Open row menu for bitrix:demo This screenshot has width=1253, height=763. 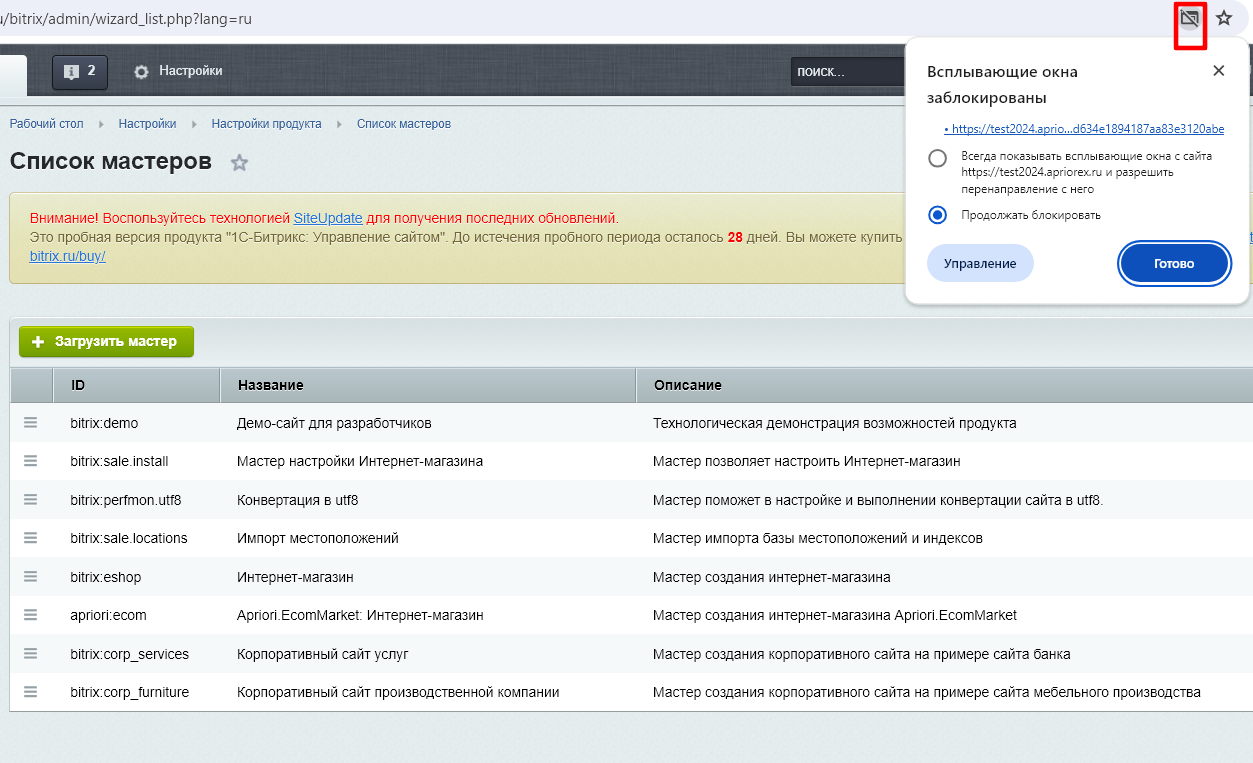click(30, 423)
